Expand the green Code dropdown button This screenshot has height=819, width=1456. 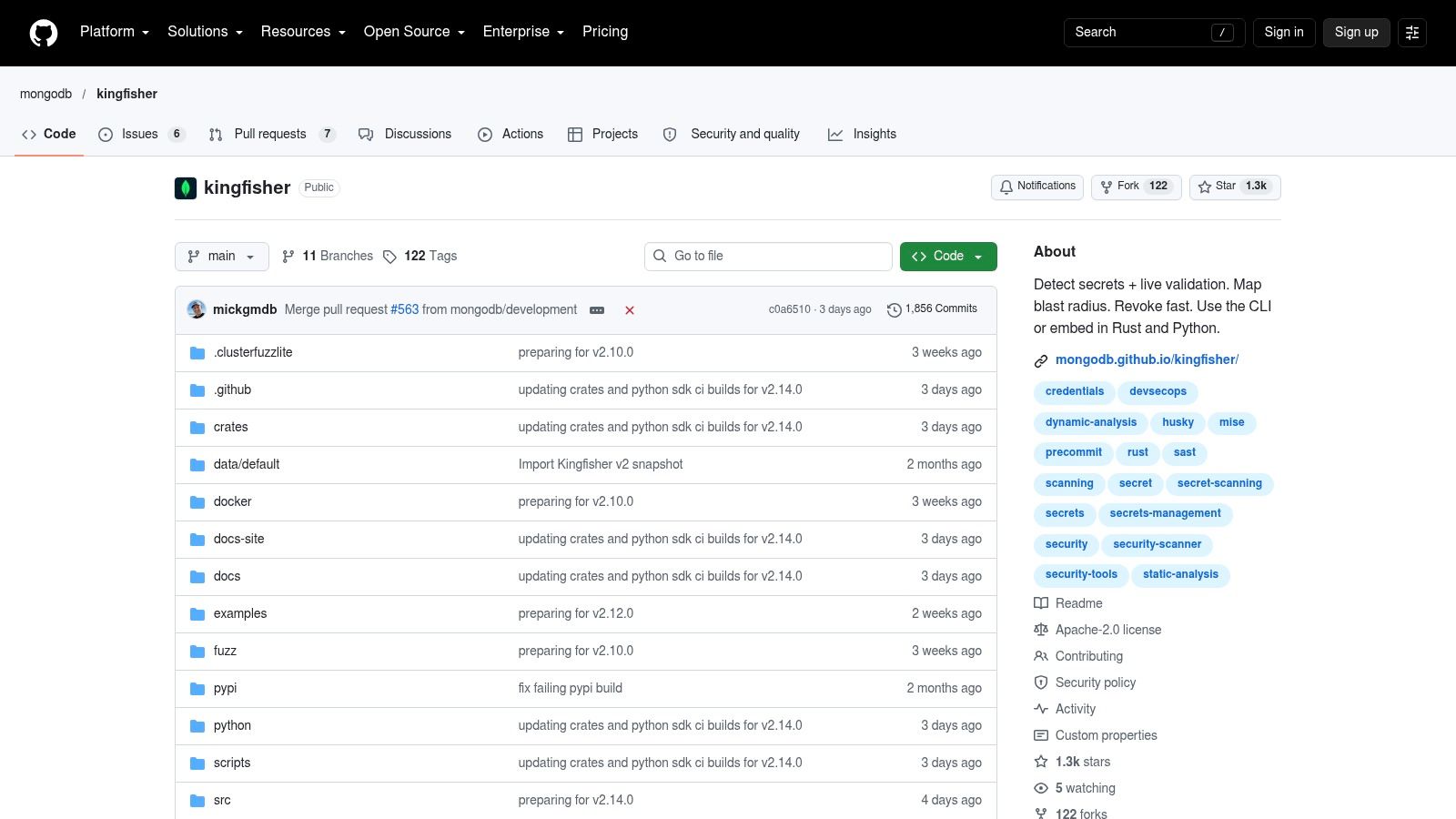pos(948,257)
